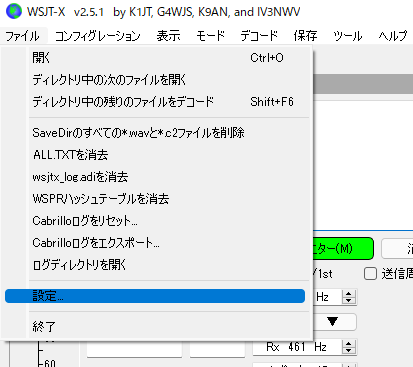The width and height of the screenshot is (413, 367).
Task: Open the コンフィグレーション menu
Action: [x=98, y=35]
